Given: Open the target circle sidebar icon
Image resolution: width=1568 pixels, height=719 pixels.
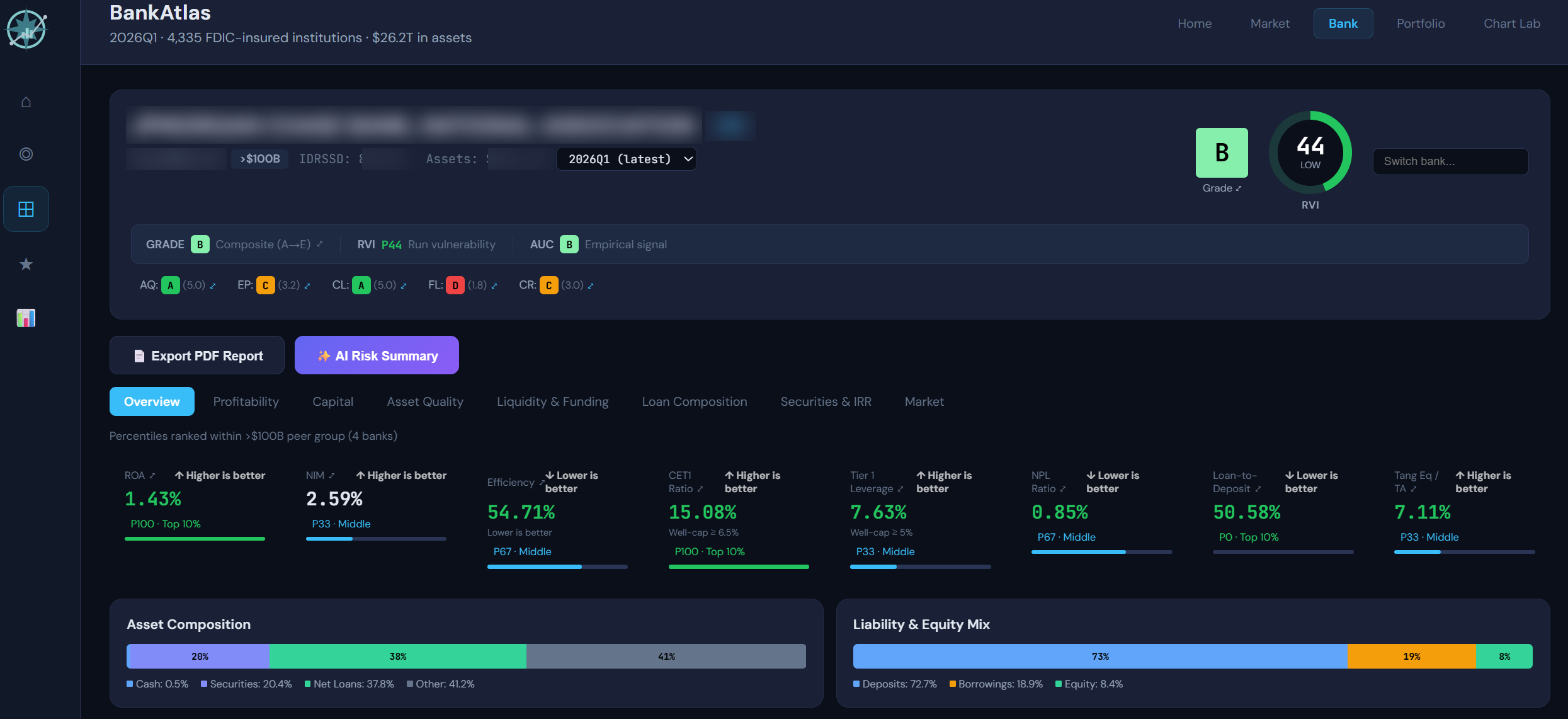Looking at the screenshot, I should point(26,154).
